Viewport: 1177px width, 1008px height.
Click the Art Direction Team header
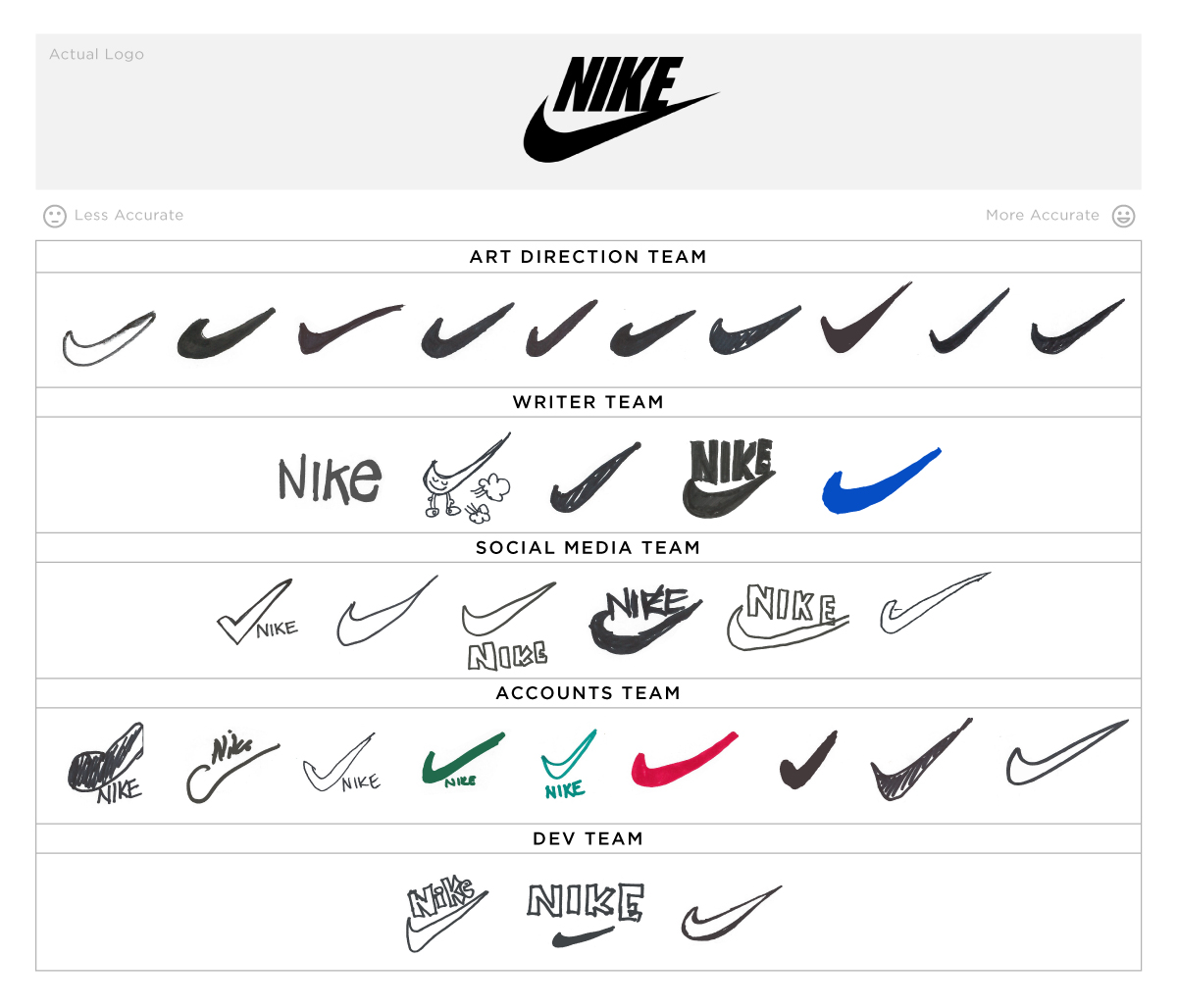(x=588, y=257)
